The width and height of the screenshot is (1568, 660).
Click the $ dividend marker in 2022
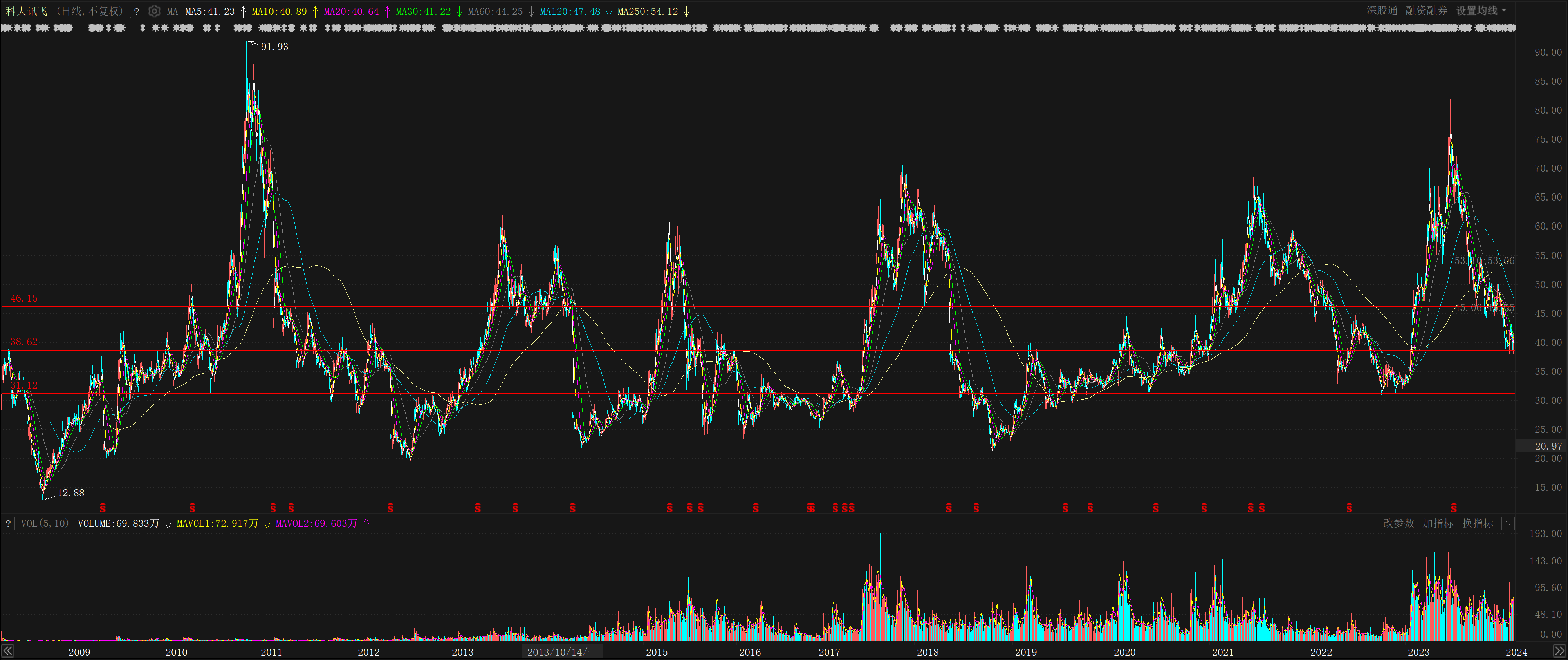[x=1350, y=508]
